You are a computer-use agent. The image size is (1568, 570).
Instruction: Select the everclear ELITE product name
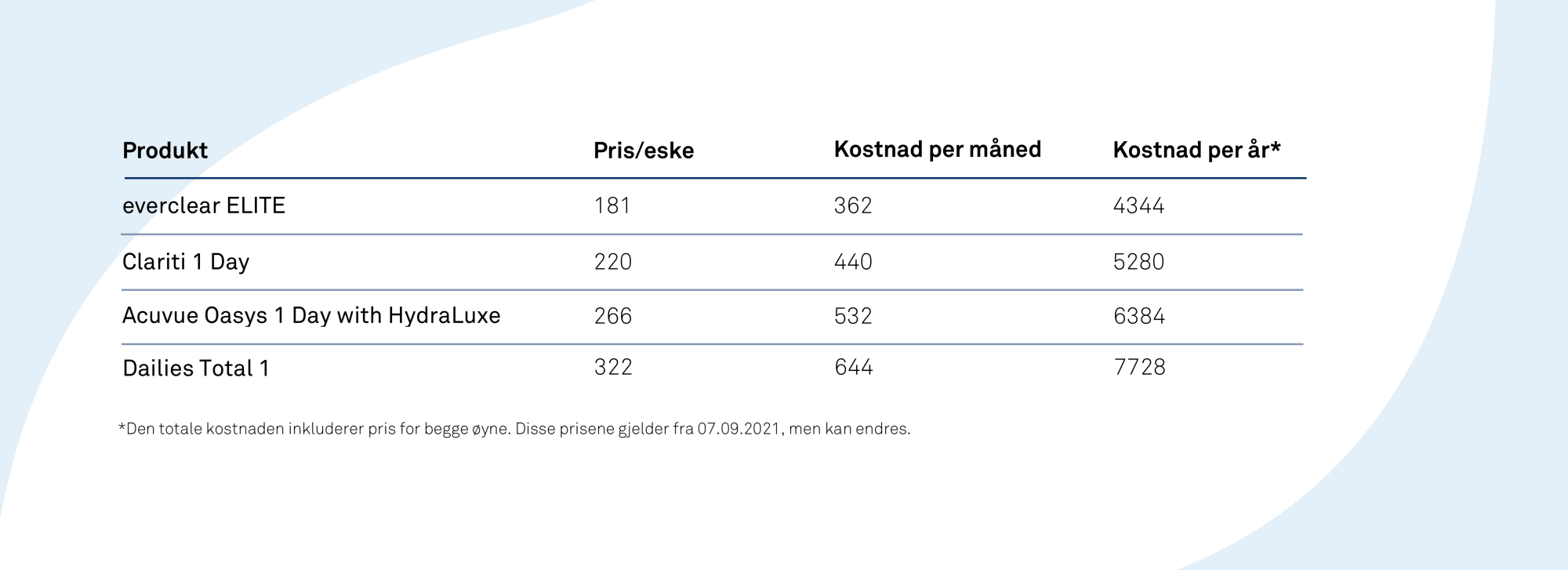tap(204, 205)
